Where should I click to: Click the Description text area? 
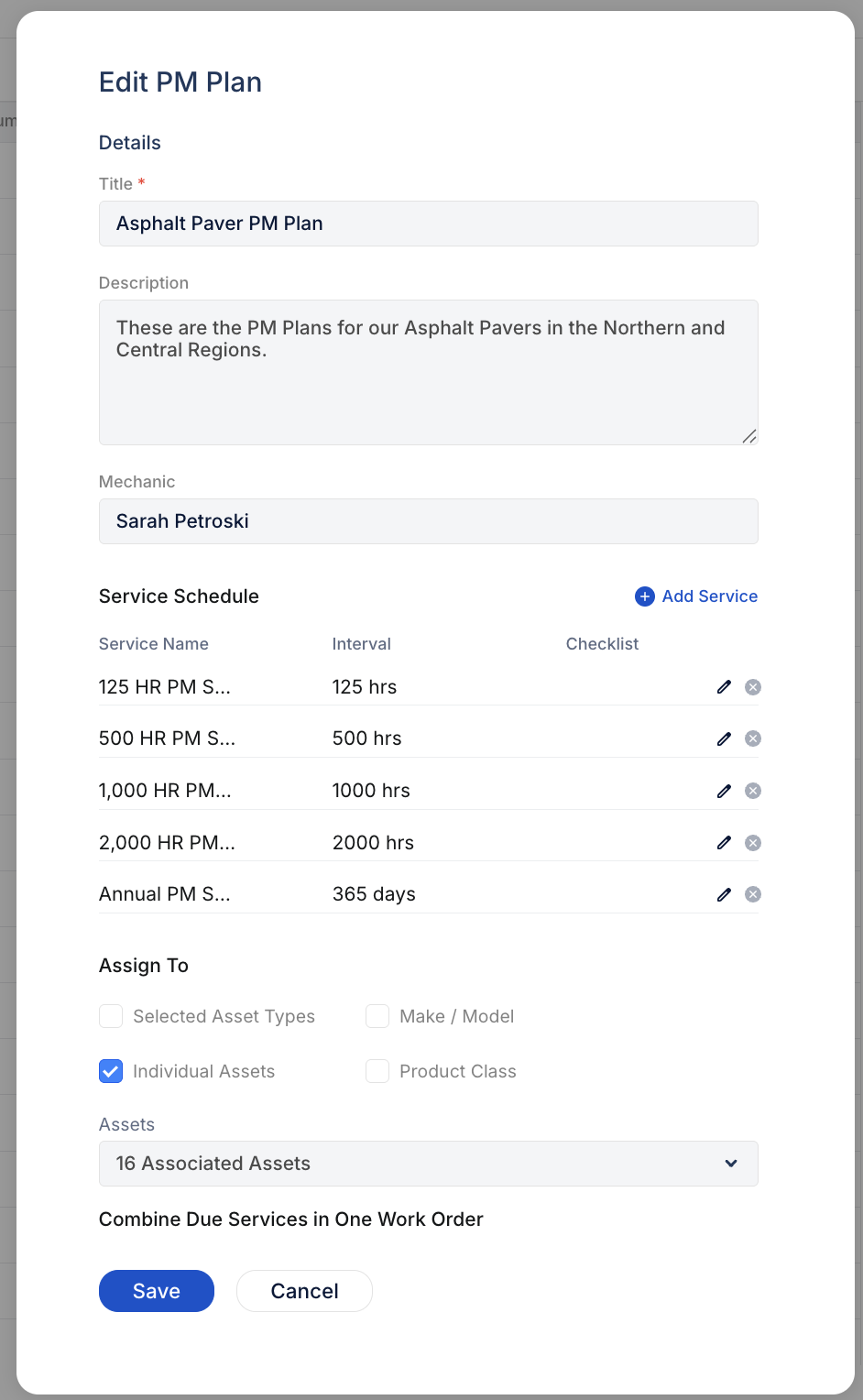click(x=428, y=373)
